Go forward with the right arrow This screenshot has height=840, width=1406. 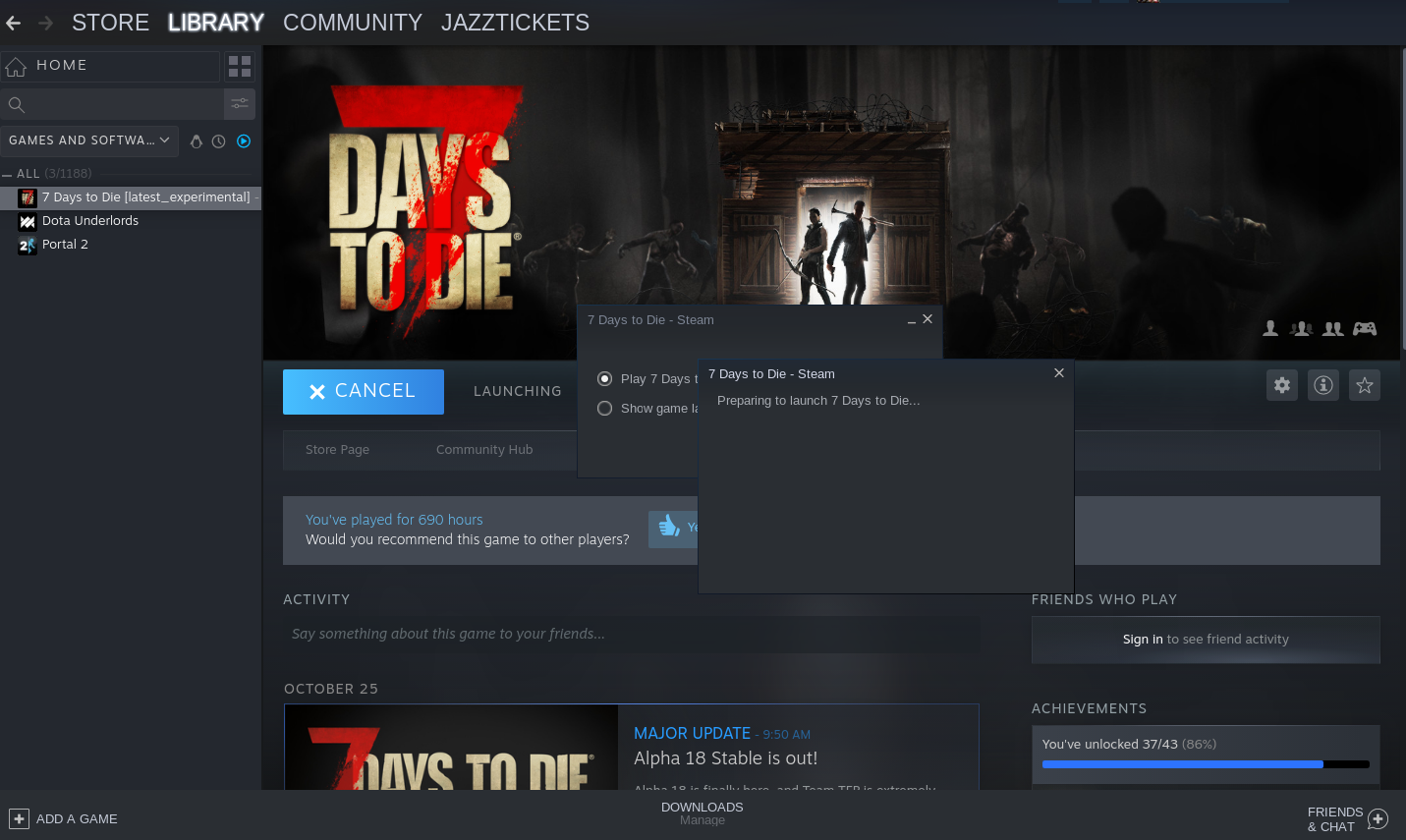[x=45, y=23]
